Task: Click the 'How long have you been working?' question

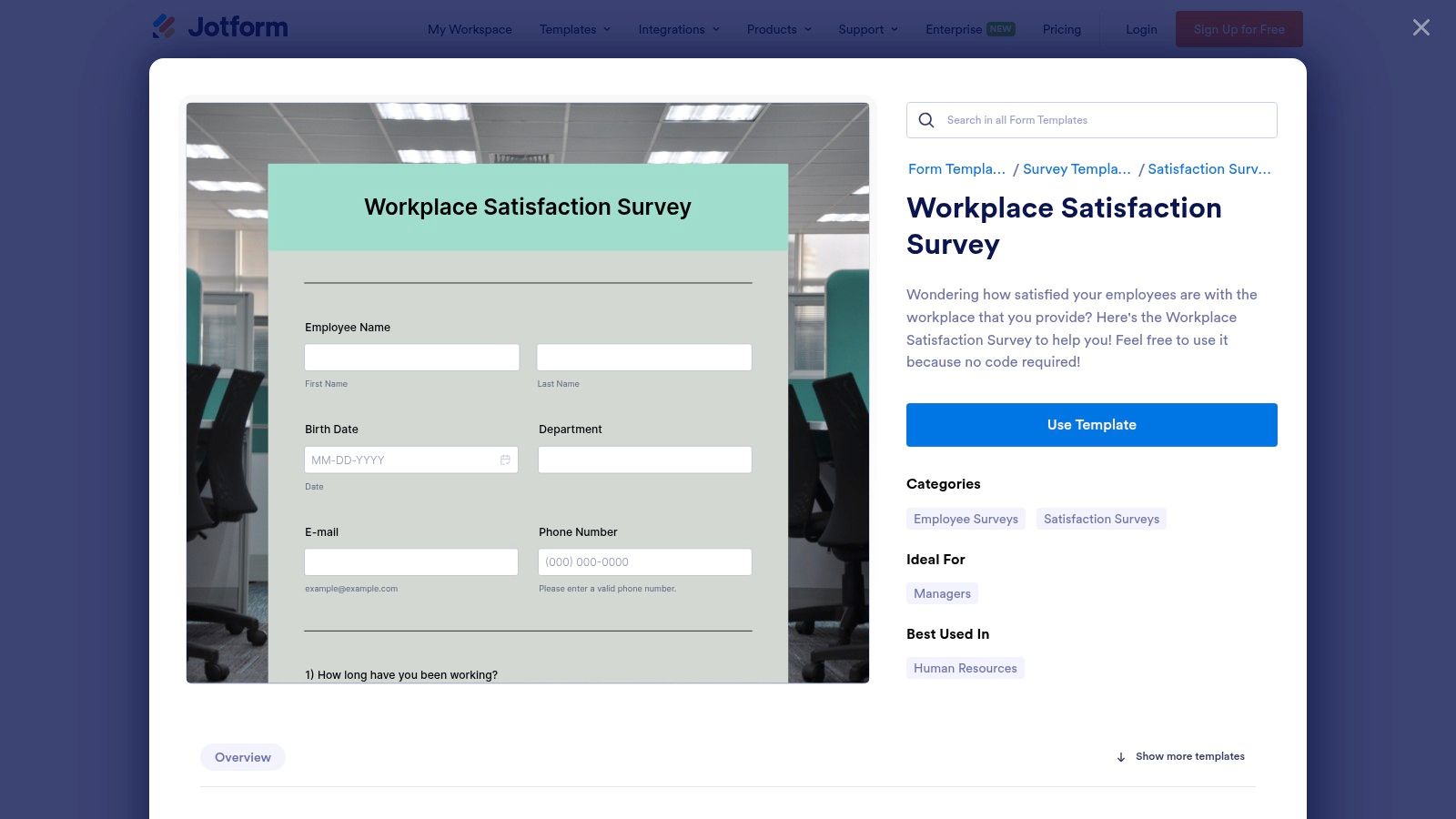Action: point(401,675)
